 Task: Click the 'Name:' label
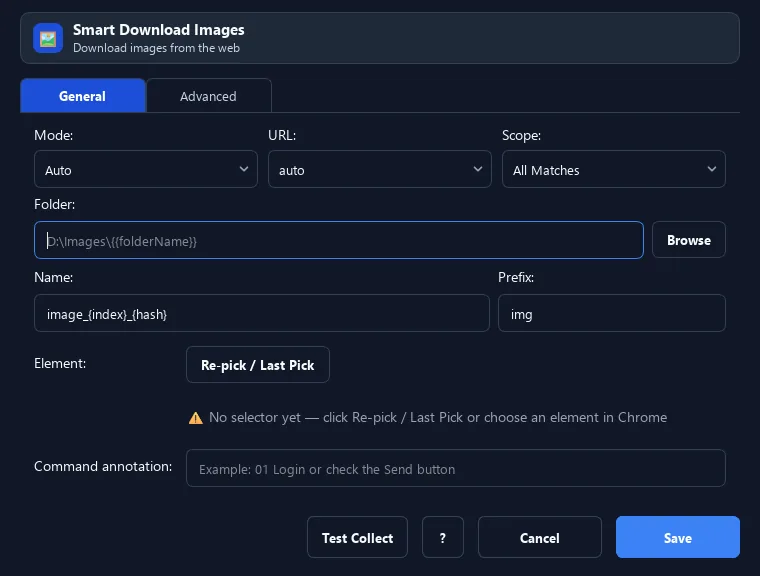(54, 277)
